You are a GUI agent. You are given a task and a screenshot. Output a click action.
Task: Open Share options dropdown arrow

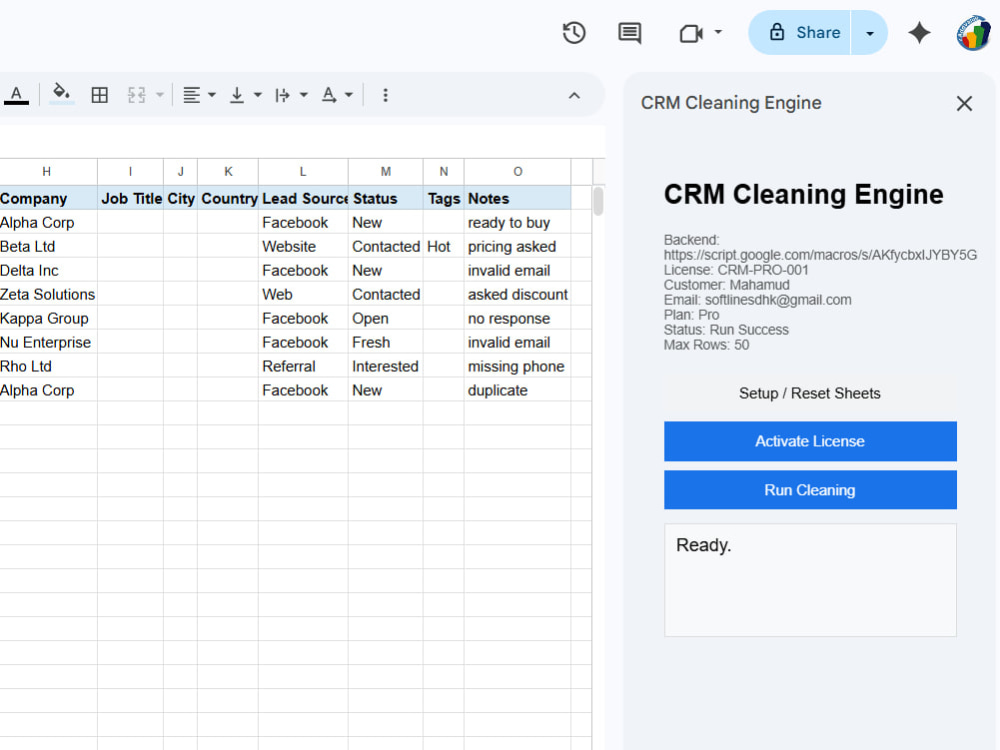click(869, 33)
